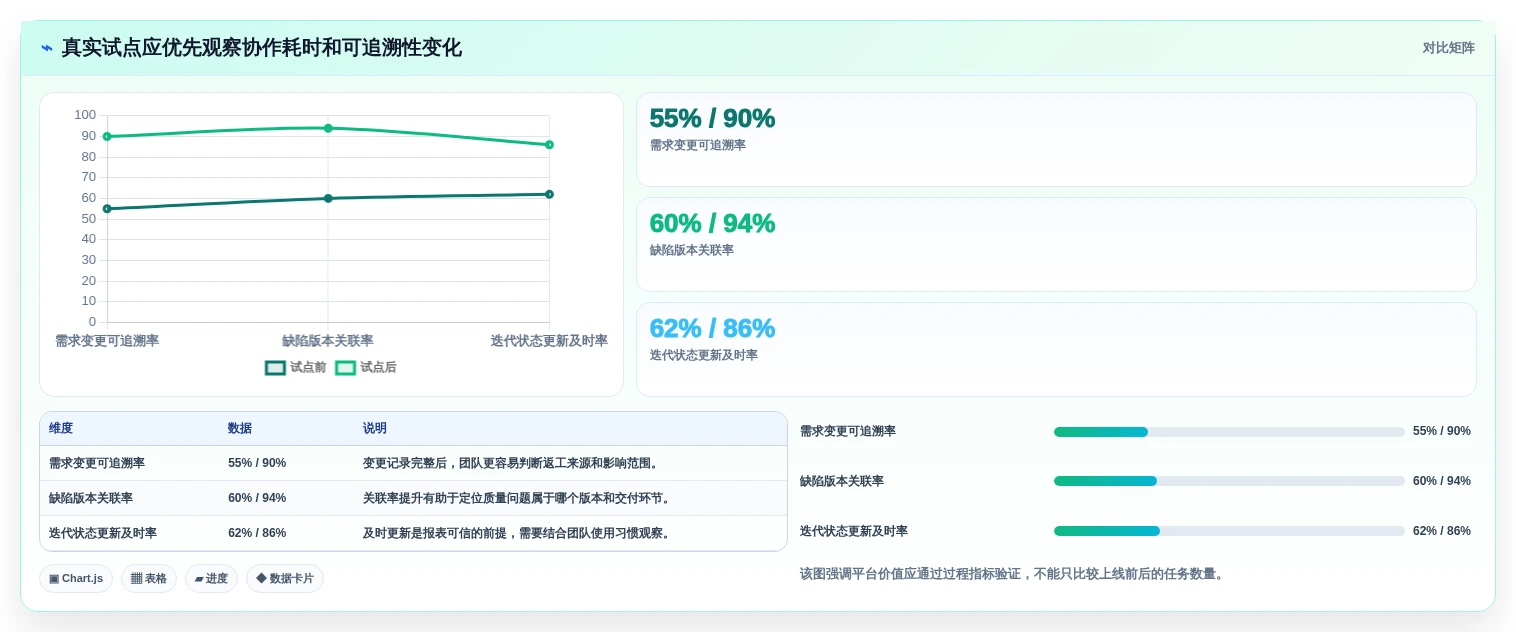Viewport: 1516px width, 632px height.
Task: Click the 缺陷版本关联率 progress bar
Action: click(x=1229, y=481)
